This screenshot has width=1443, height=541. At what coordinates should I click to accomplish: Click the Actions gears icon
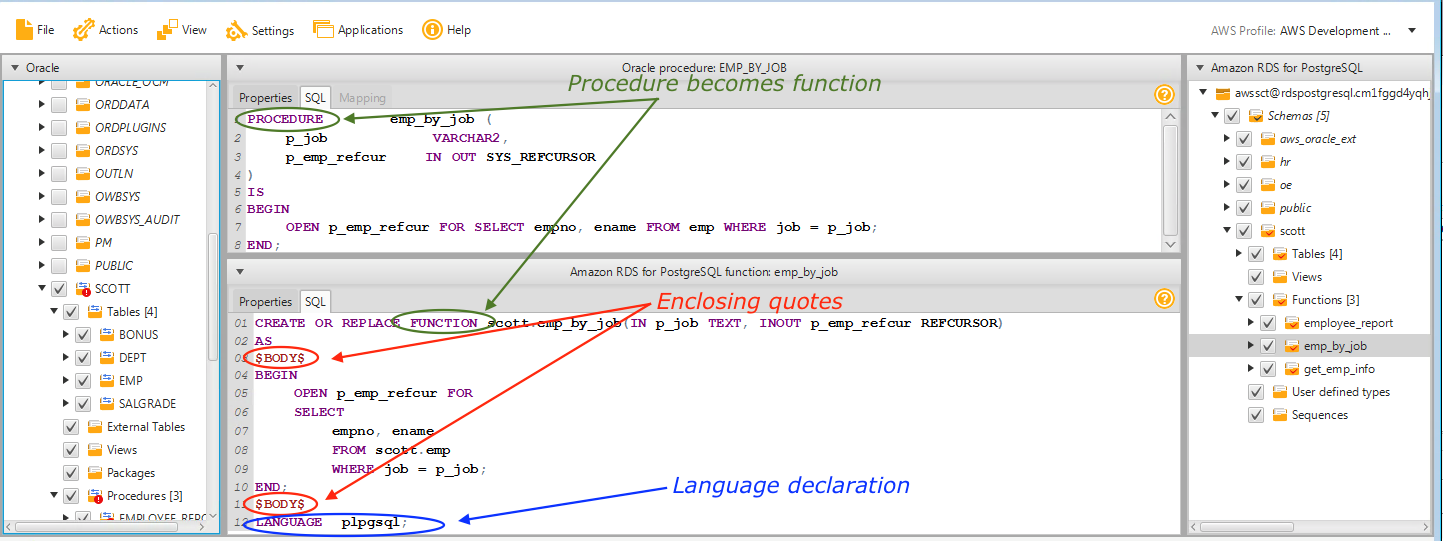point(84,30)
